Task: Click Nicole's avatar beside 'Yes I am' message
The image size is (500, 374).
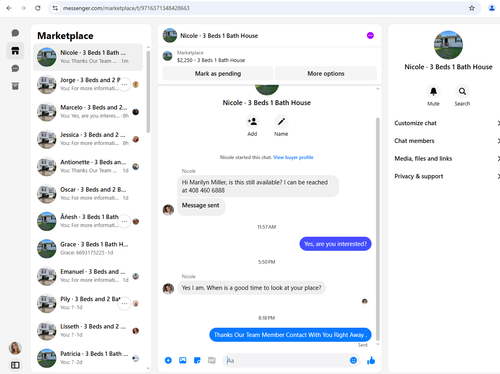Action: point(168,288)
